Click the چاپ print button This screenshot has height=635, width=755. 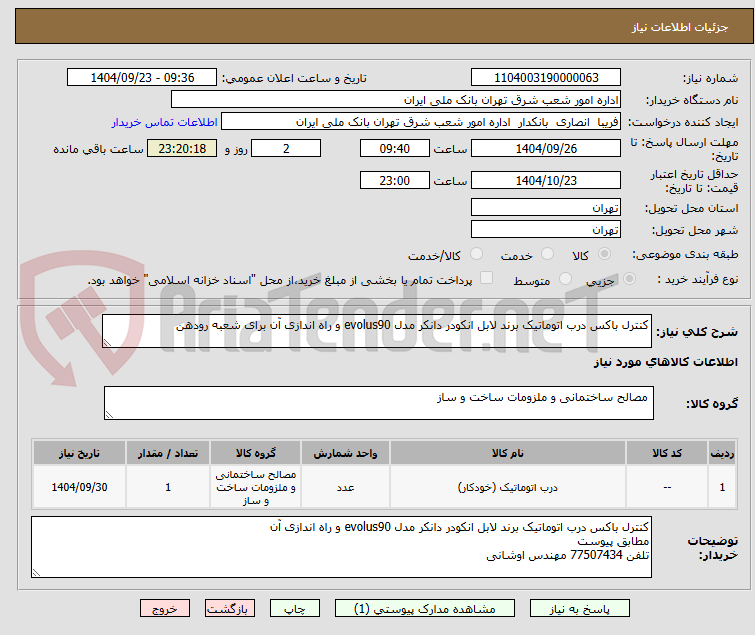pos(295,609)
